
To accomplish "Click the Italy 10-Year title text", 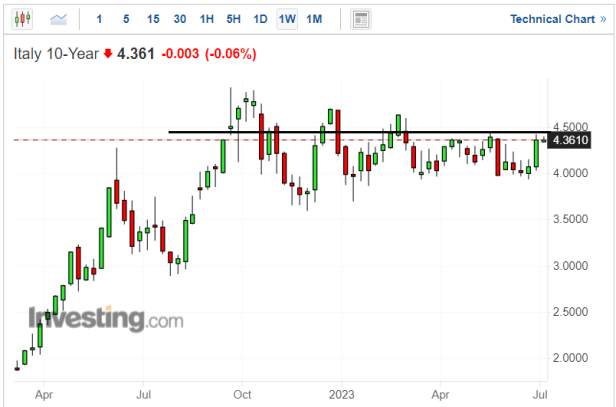I will (56, 54).
